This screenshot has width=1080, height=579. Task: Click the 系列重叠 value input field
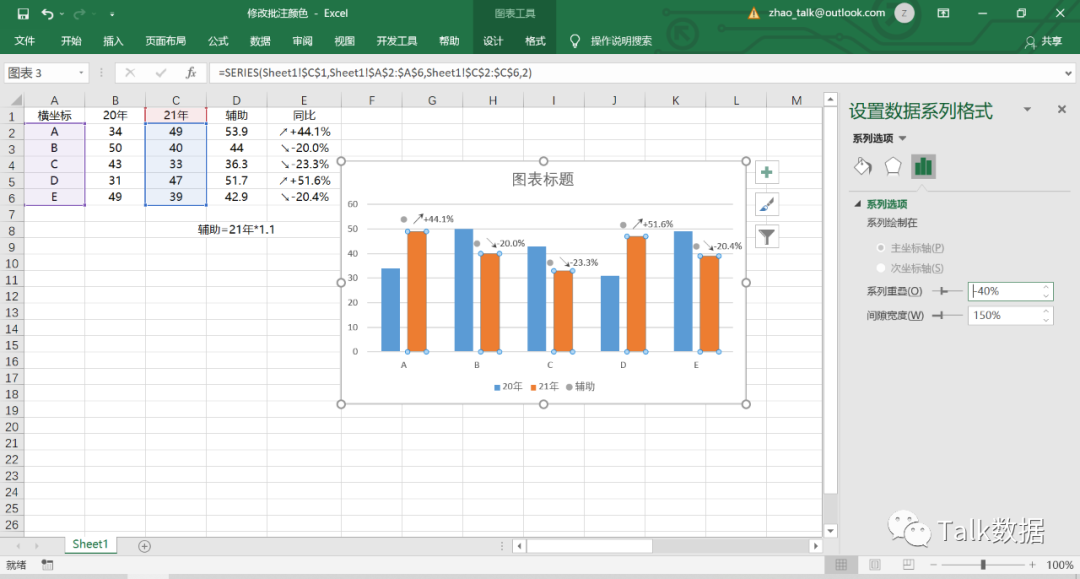(x=1004, y=291)
